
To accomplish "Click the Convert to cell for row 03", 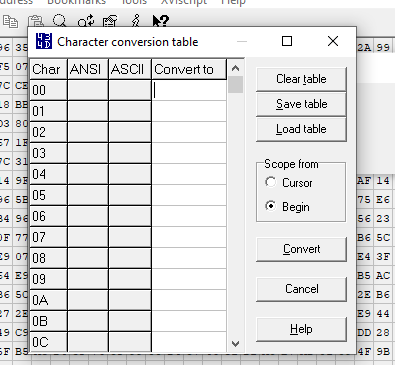I will point(189,153).
